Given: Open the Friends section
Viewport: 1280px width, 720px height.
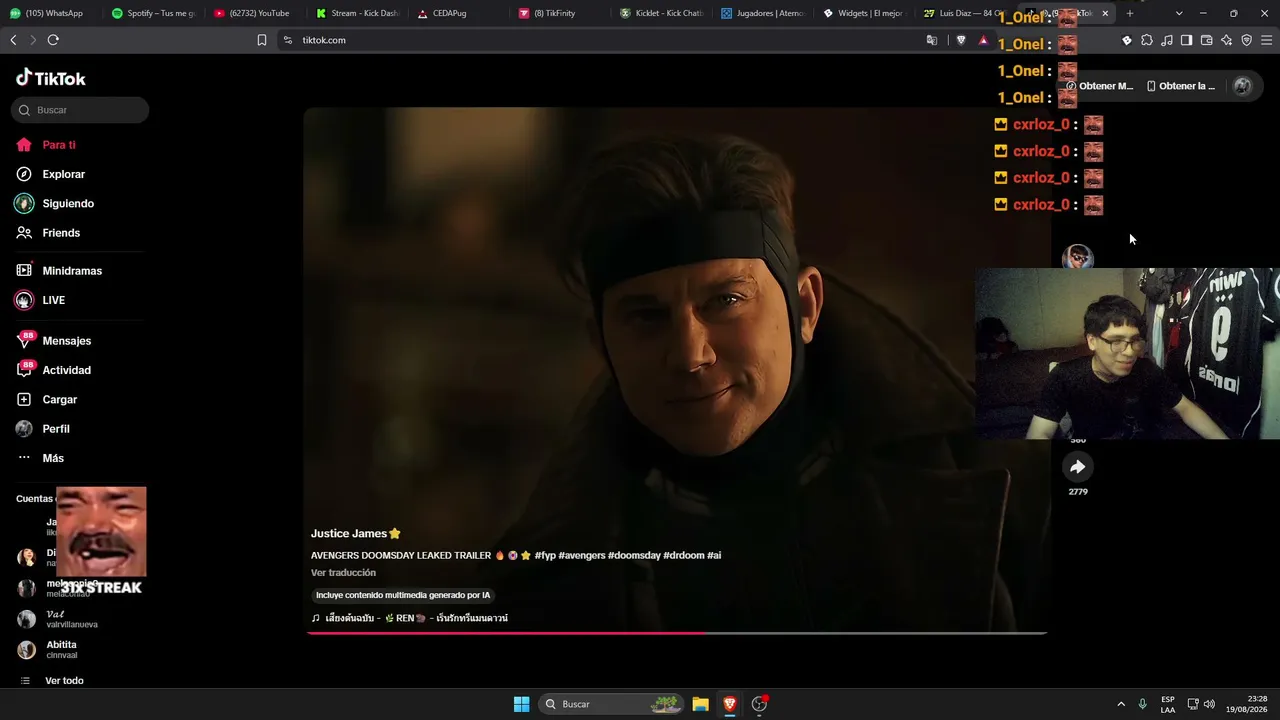Looking at the screenshot, I should click(48, 233).
